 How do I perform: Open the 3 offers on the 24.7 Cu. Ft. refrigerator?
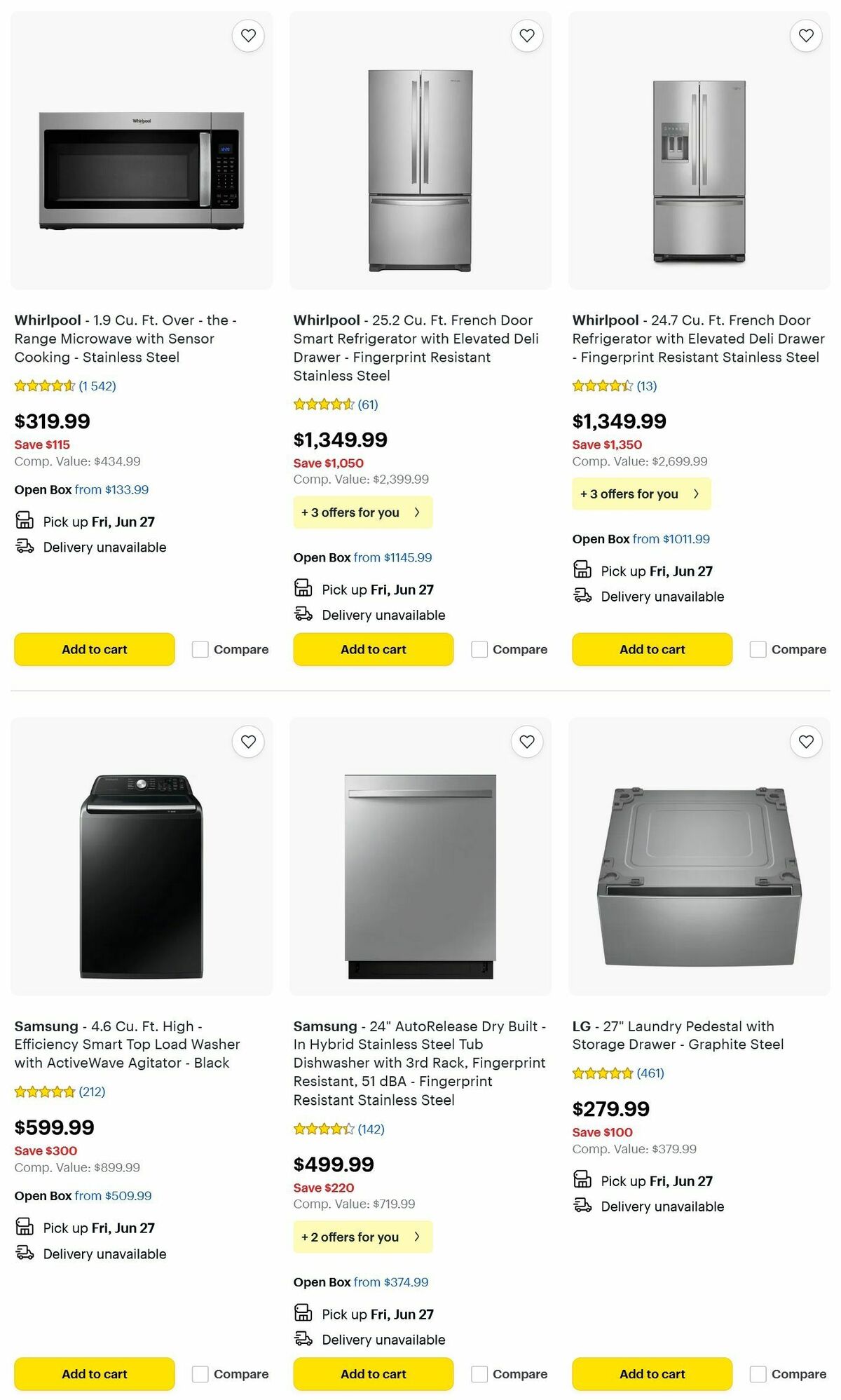641,494
